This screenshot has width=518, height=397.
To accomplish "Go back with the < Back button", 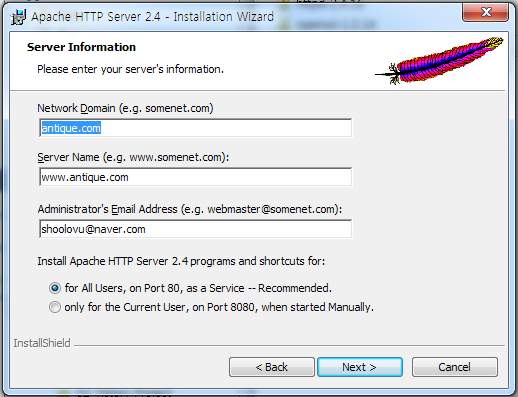I will coord(272,367).
